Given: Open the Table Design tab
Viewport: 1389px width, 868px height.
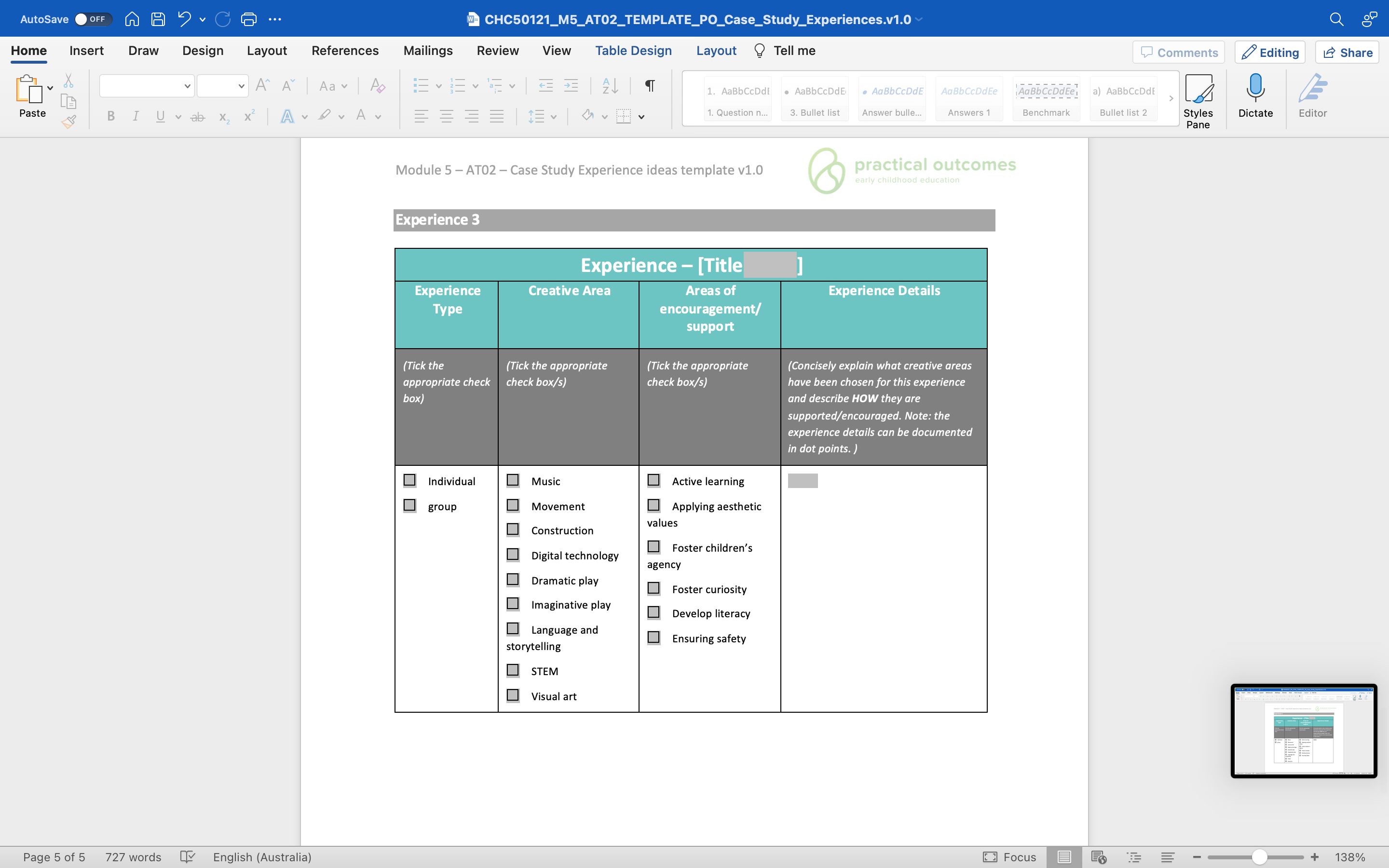Looking at the screenshot, I should coord(633,51).
